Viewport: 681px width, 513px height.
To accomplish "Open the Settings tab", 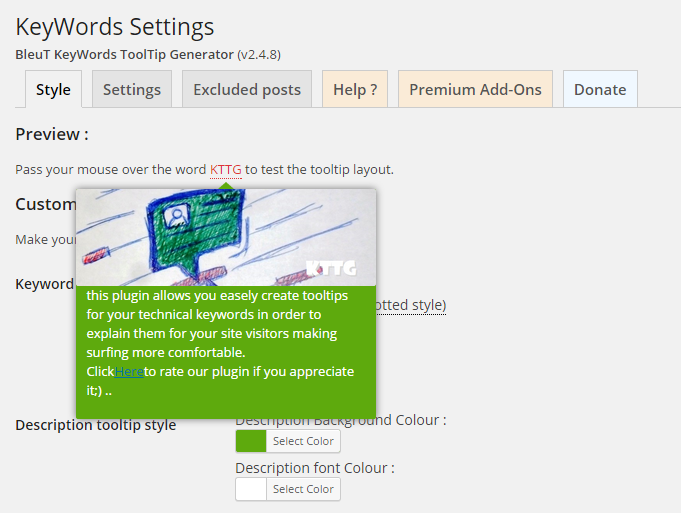I will coord(132,89).
